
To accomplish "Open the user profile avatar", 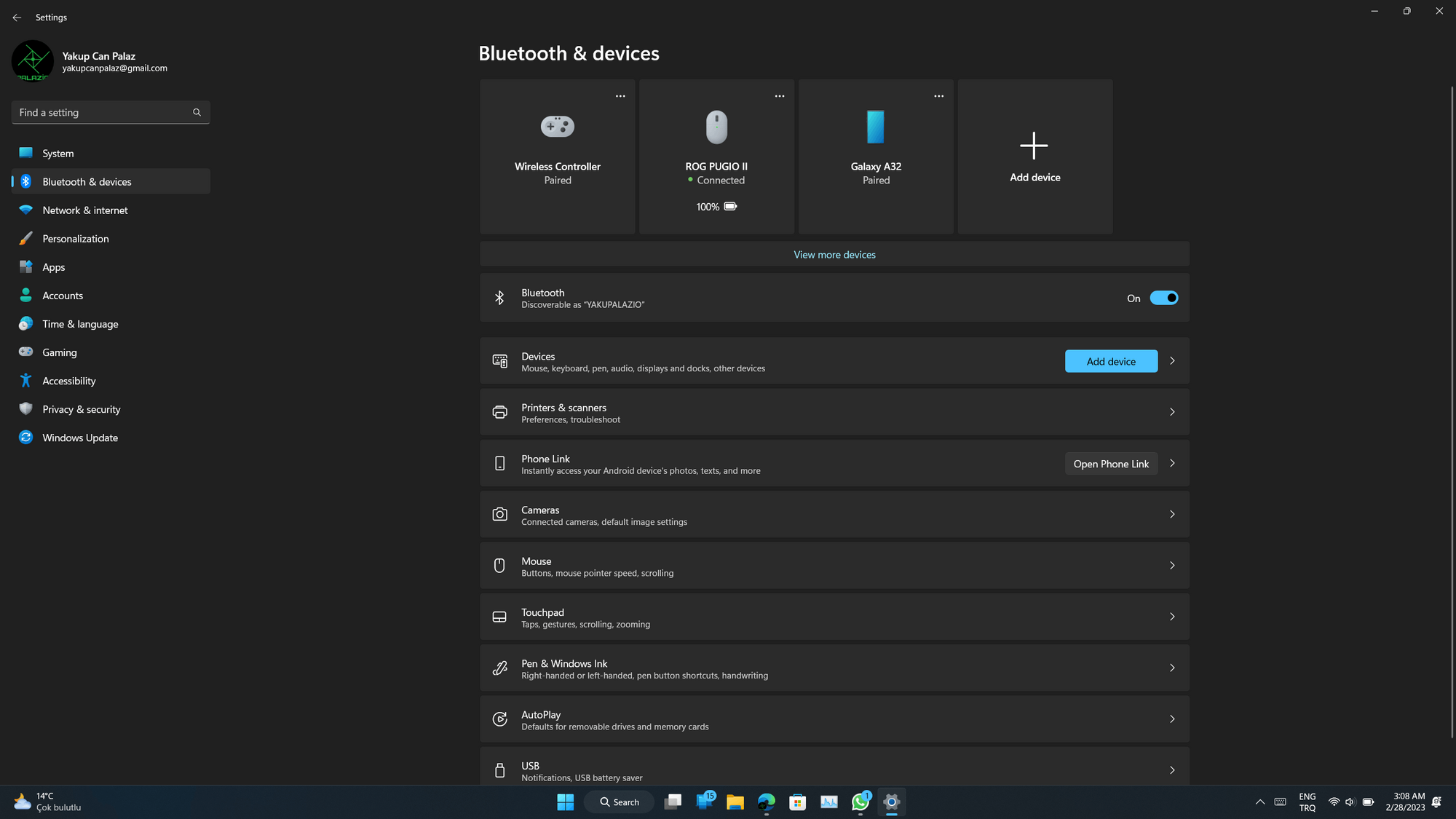I will (x=32, y=61).
